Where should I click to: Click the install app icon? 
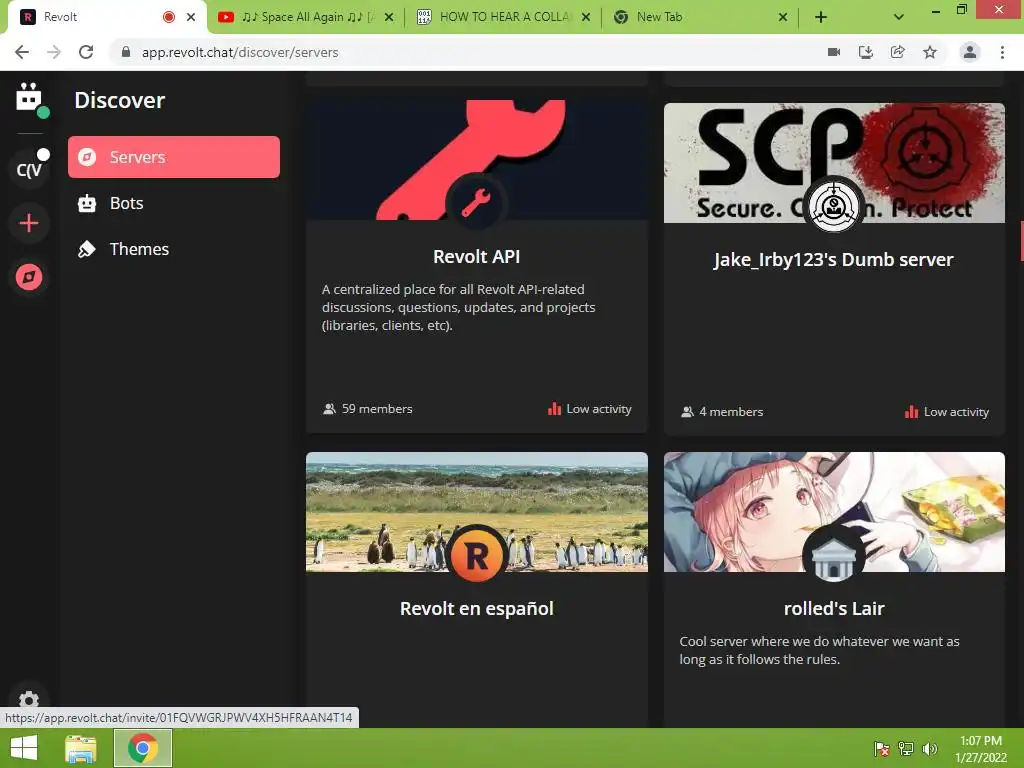click(866, 52)
